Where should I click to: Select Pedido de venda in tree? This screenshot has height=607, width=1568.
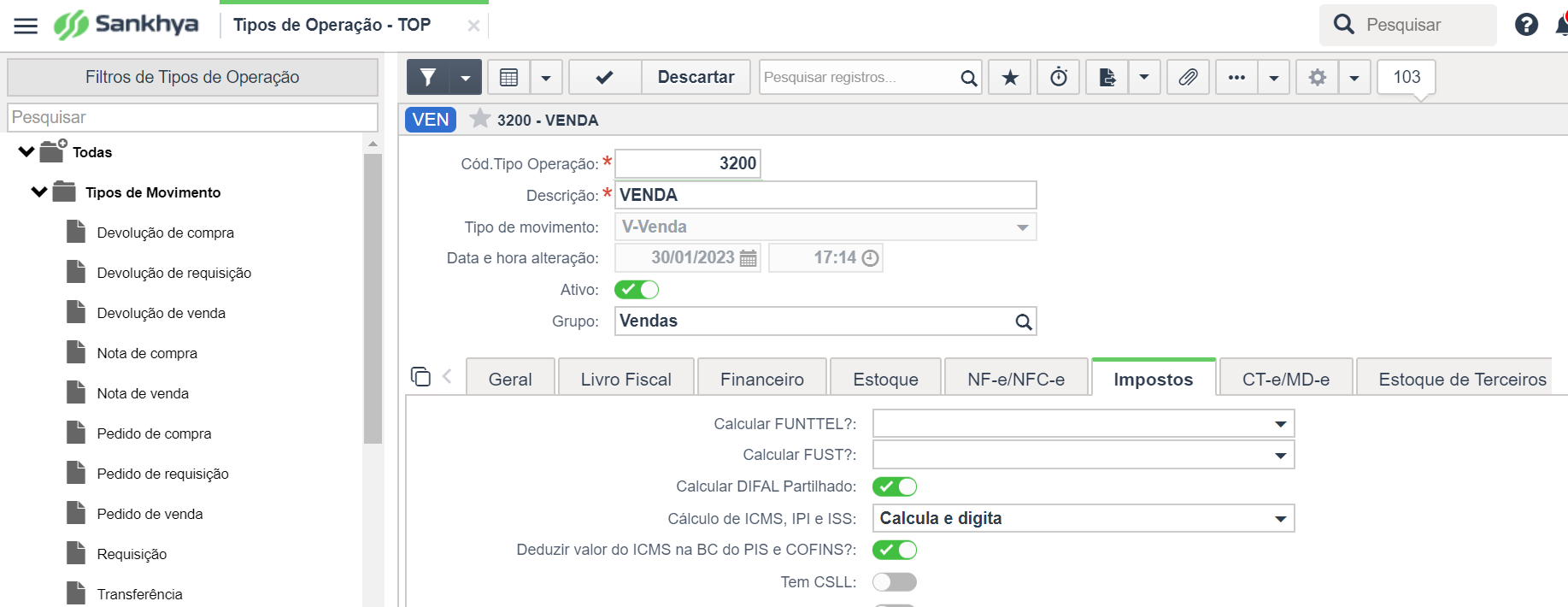click(150, 514)
